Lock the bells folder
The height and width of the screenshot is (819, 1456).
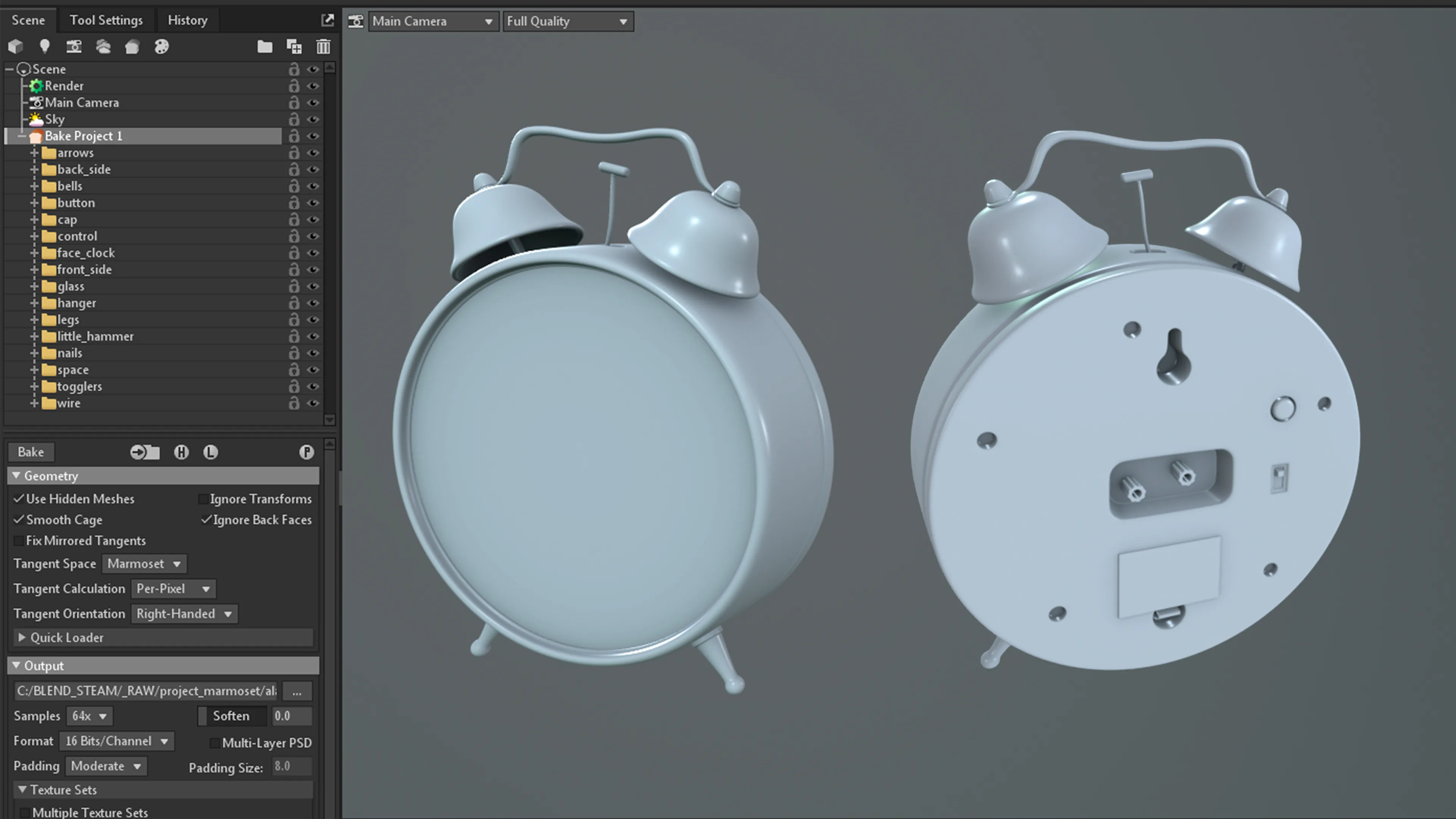pyautogui.click(x=294, y=186)
